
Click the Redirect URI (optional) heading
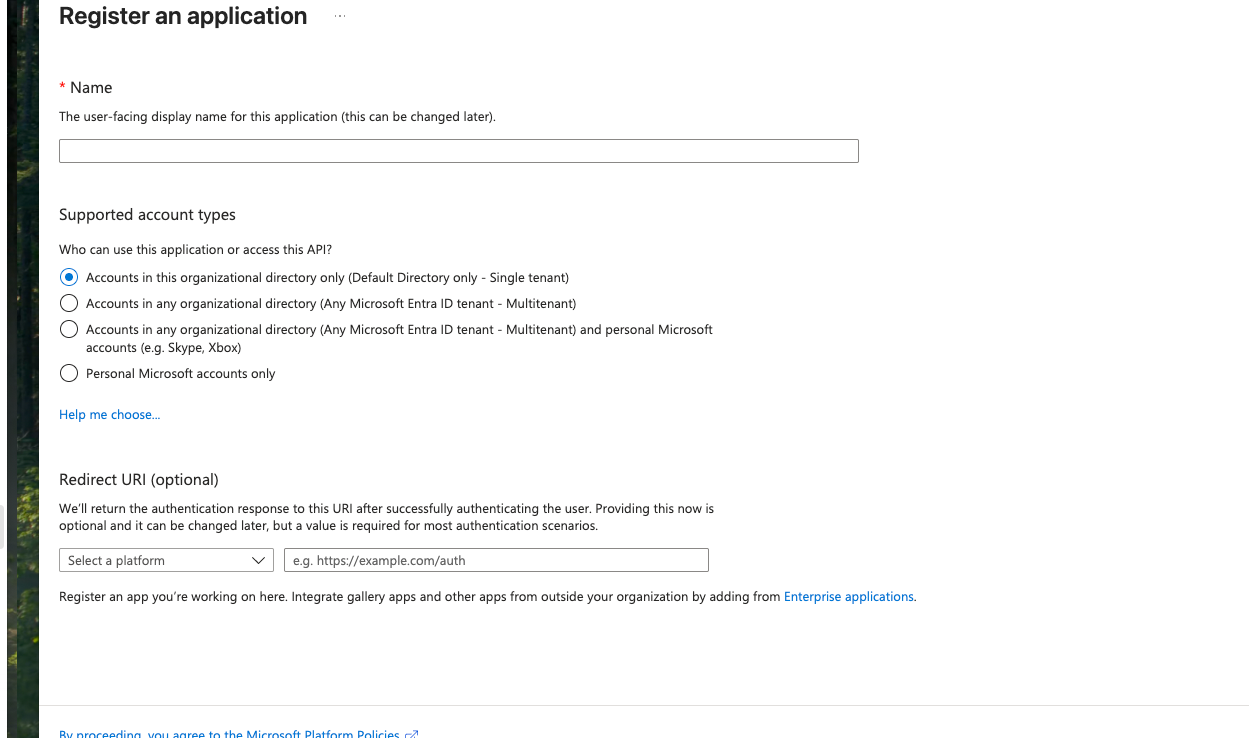(x=139, y=479)
